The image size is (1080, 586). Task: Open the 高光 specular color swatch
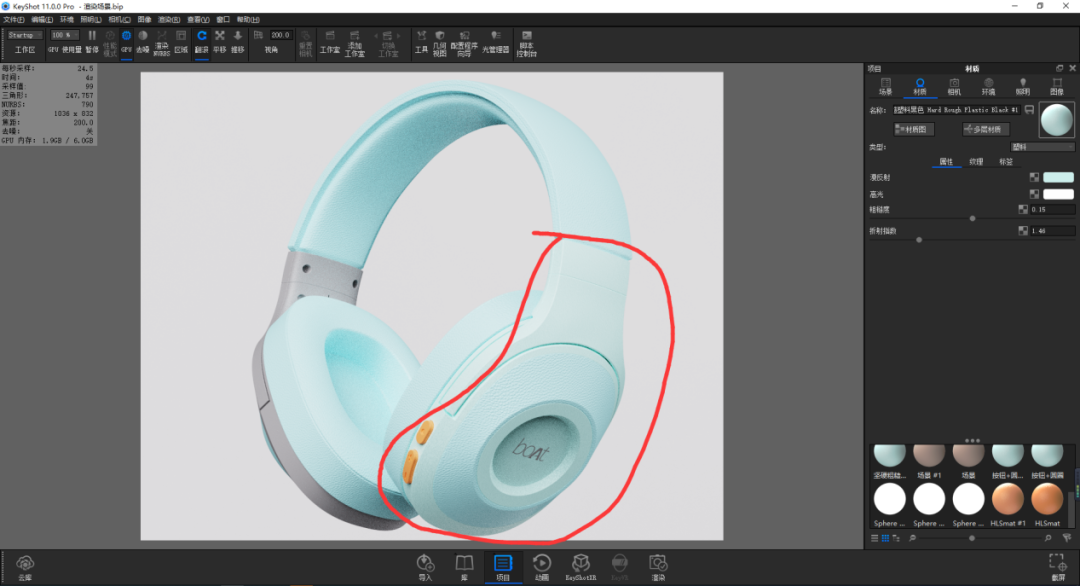(x=1058, y=194)
